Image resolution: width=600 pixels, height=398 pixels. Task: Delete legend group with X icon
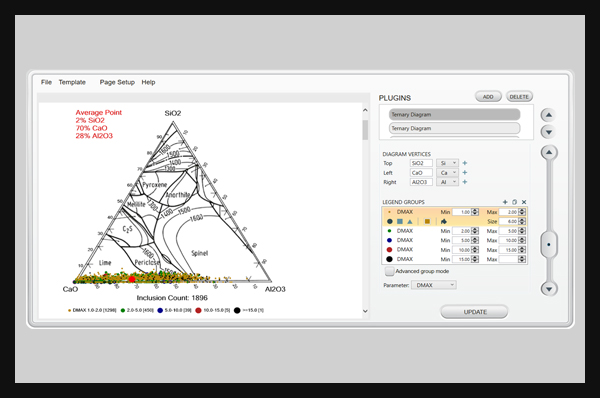click(524, 202)
